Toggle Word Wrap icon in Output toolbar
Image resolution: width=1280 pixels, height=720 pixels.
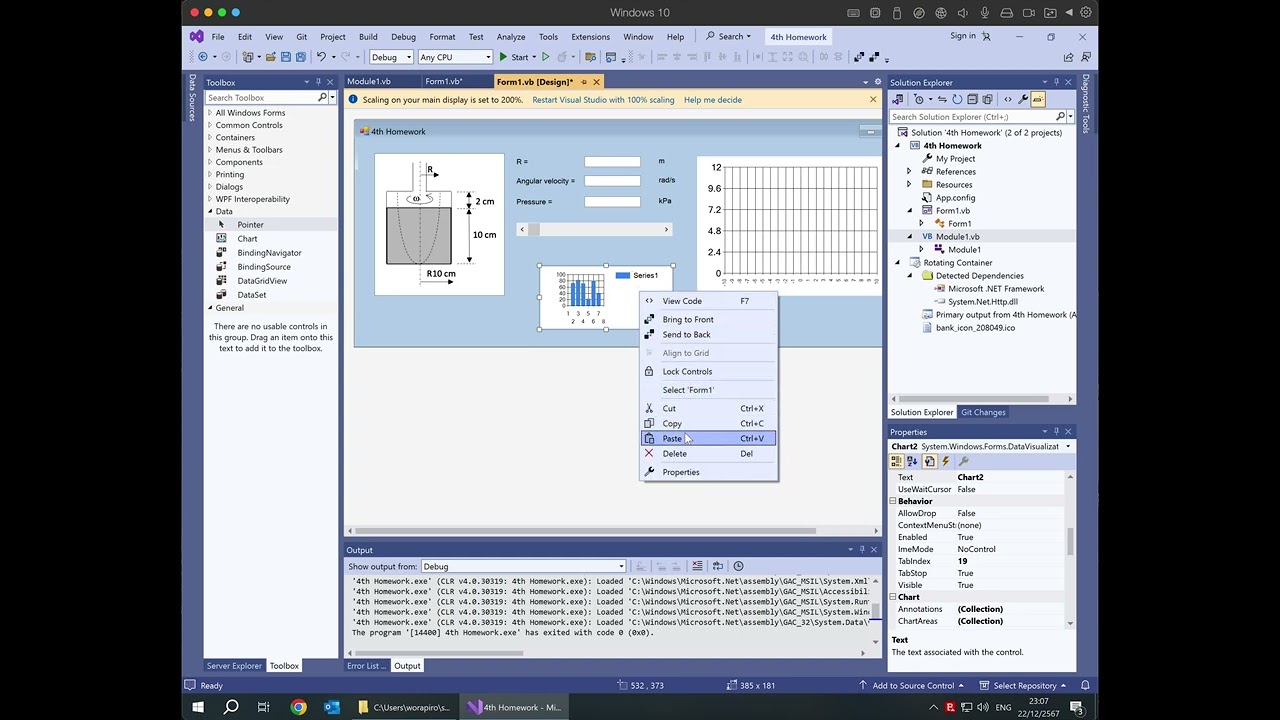718,566
